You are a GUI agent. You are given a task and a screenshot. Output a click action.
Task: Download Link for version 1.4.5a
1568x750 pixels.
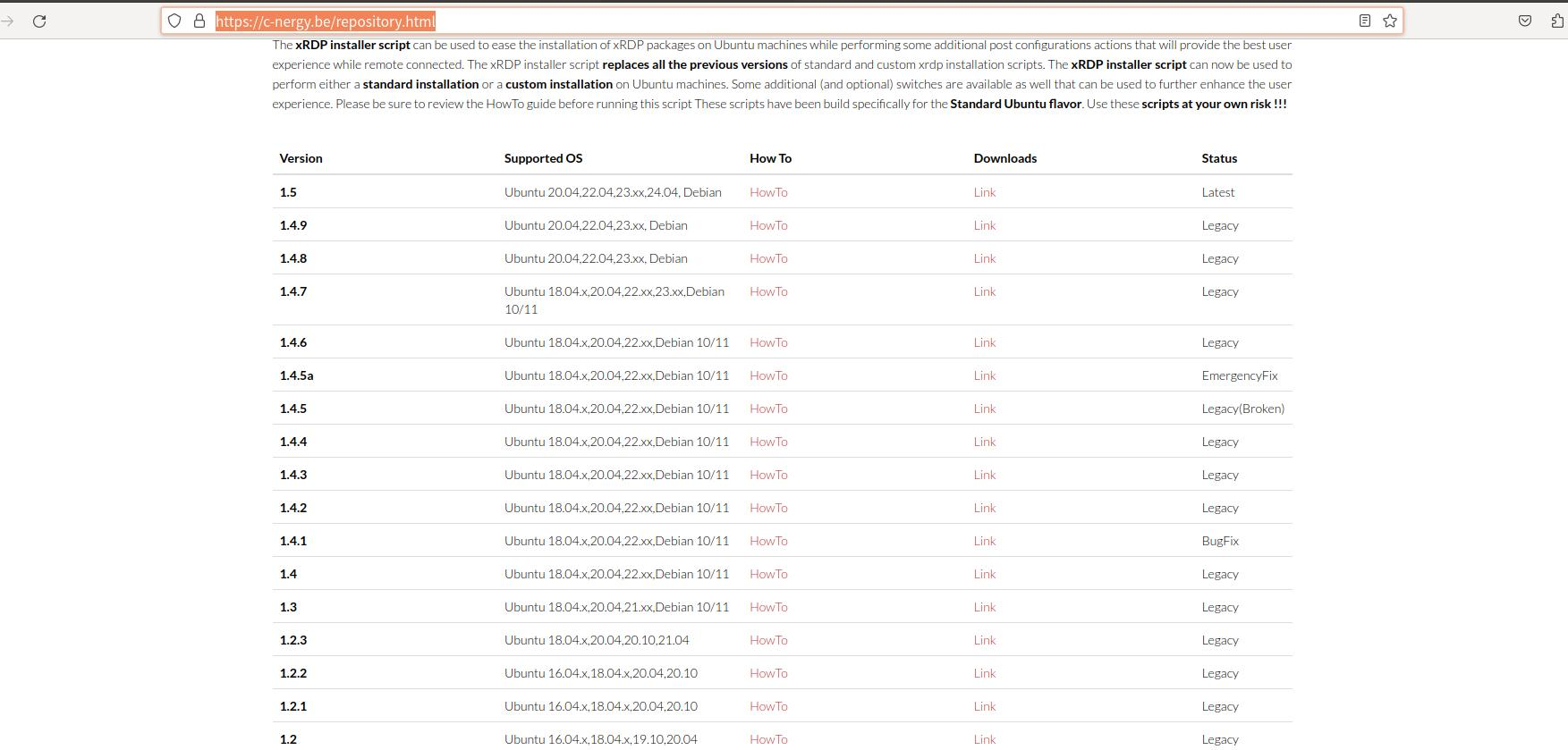coord(985,375)
